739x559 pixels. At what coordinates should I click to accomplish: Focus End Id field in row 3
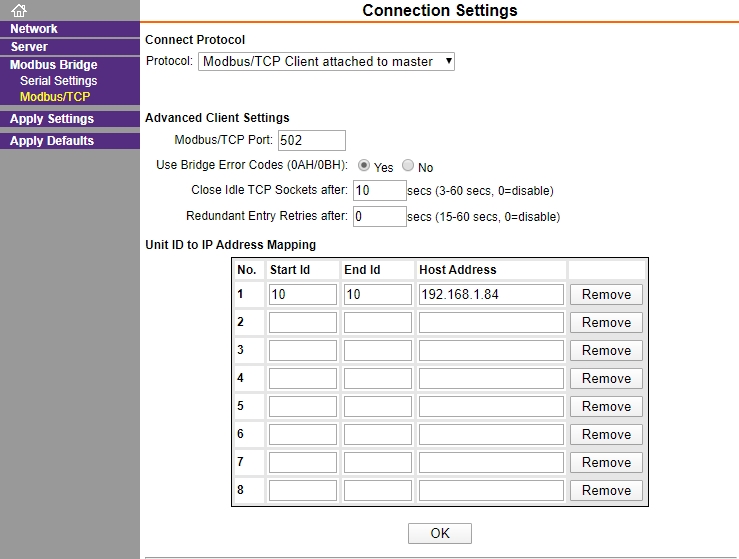tap(378, 351)
